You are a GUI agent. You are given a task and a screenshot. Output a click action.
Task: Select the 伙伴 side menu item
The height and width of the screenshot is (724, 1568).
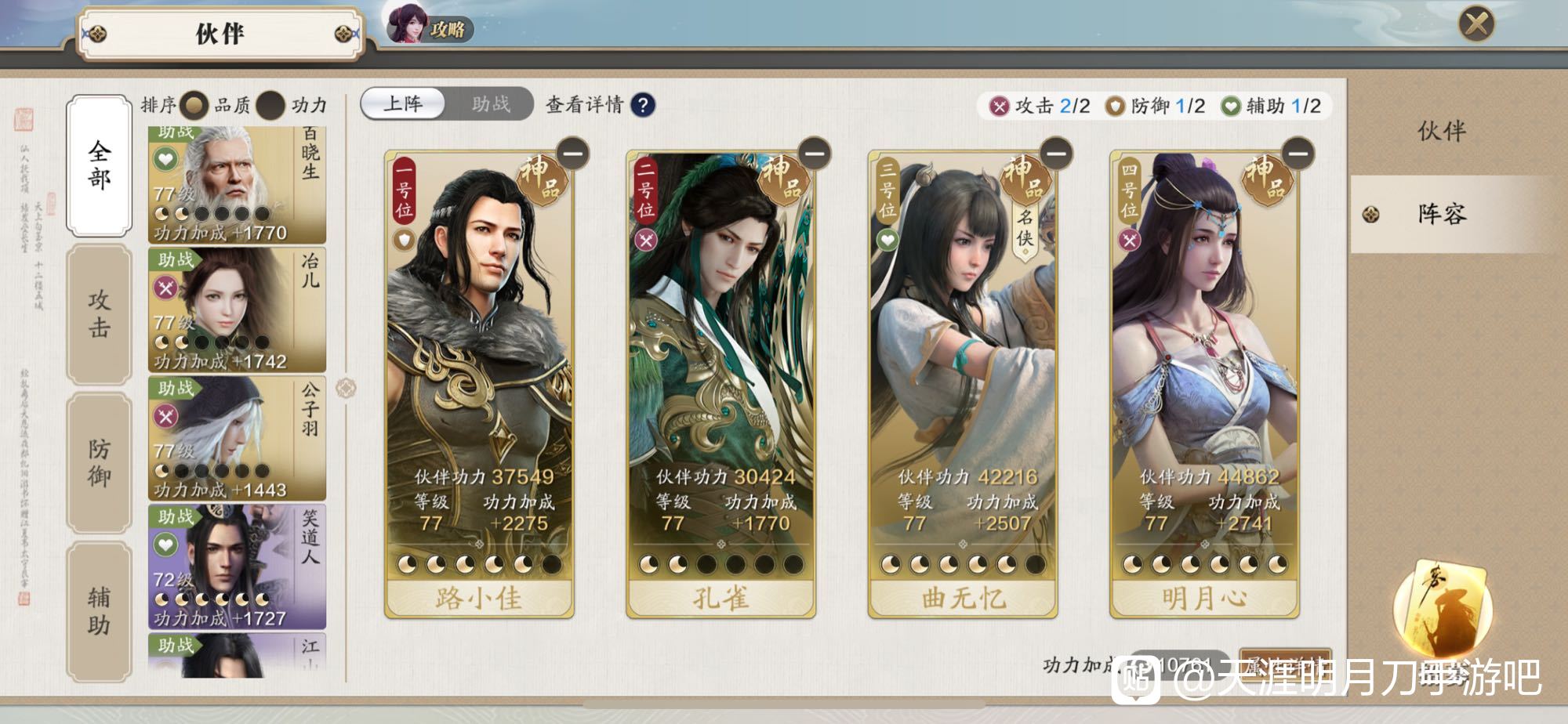(x=1441, y=131)
